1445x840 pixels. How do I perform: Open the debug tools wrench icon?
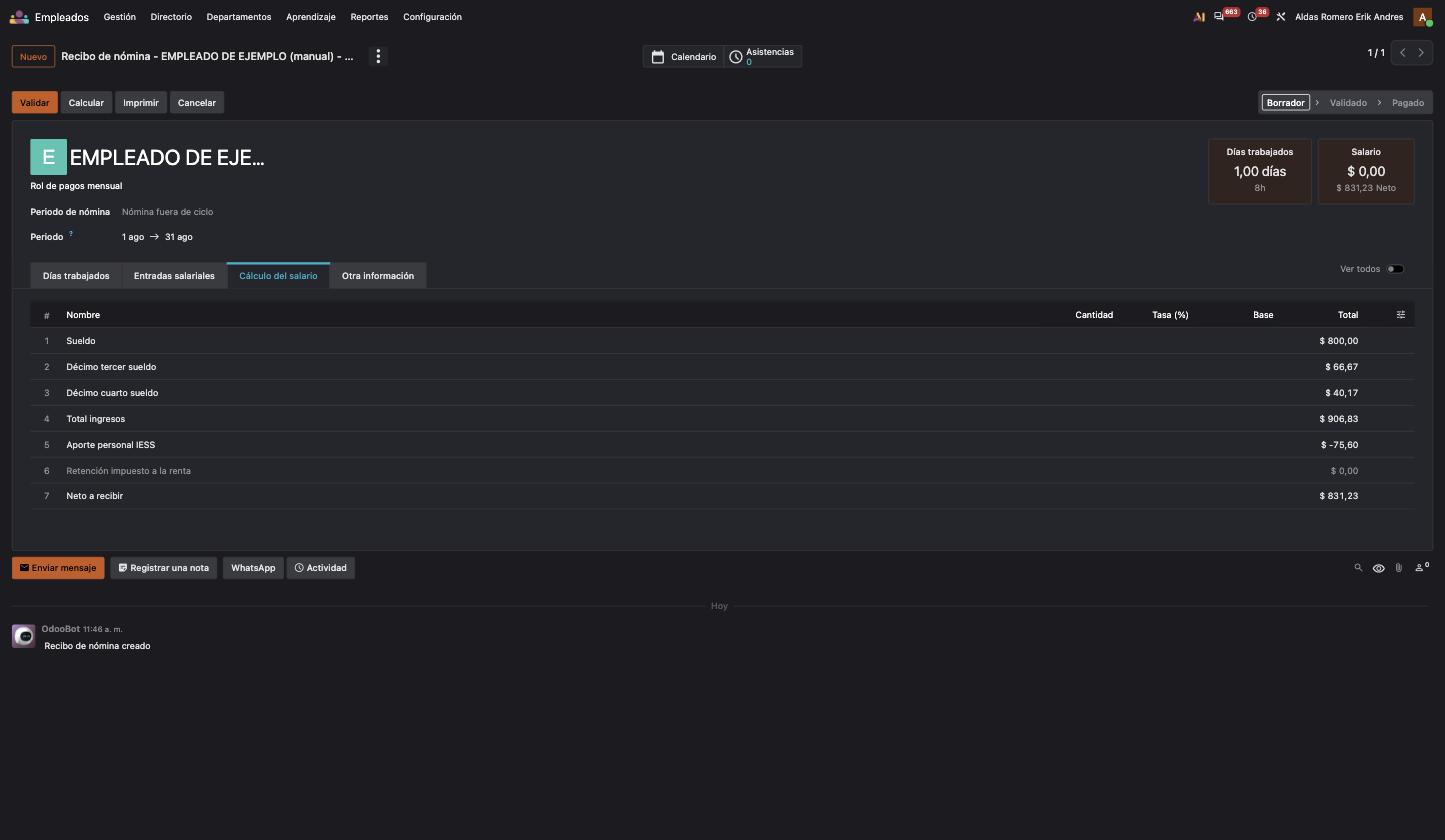(1280, 17)
